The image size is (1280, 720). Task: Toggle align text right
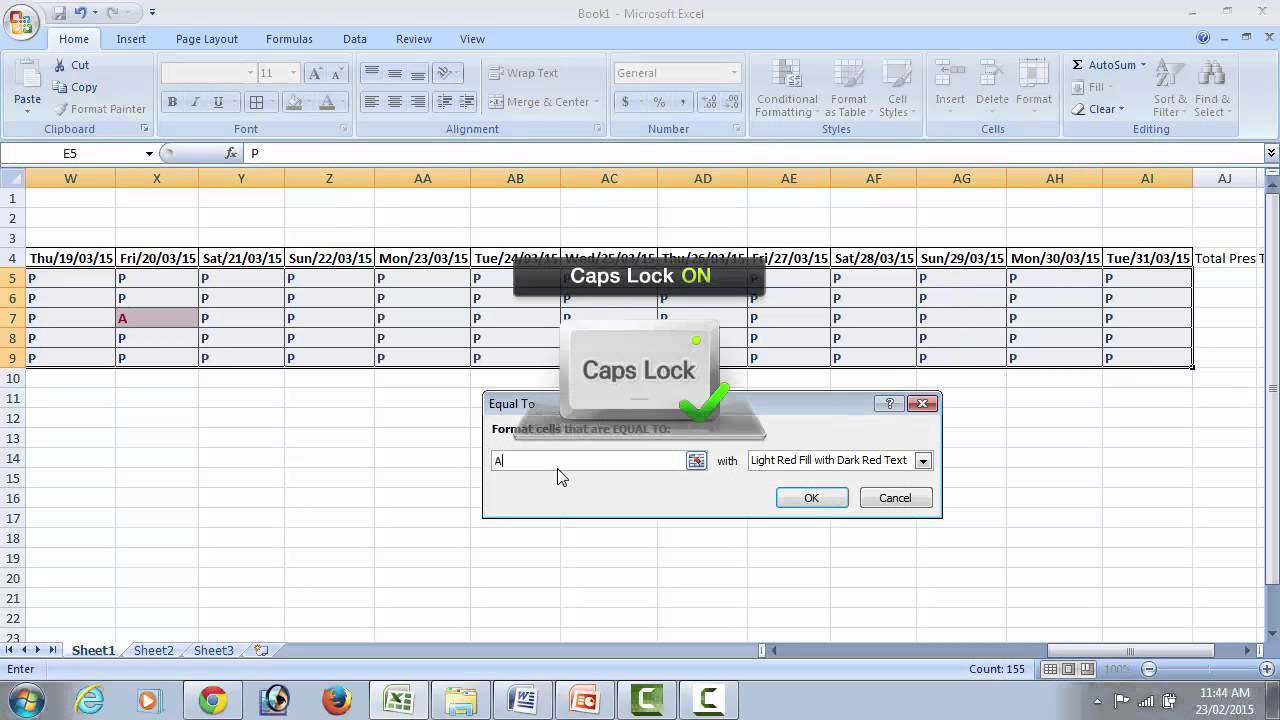tap(417, 102)
